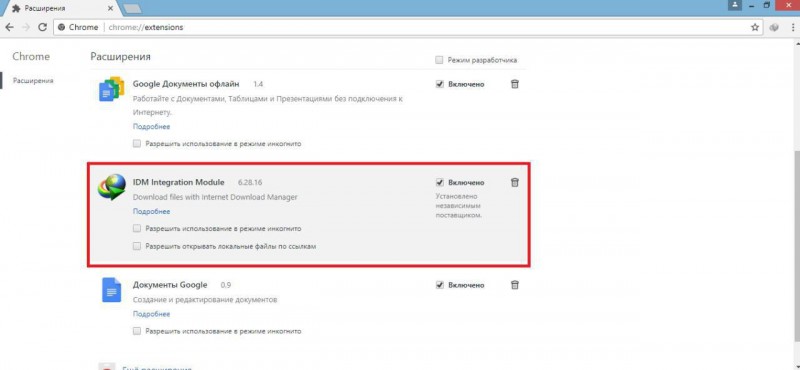
Task: Click the IDM extension icon in the toolbar
Action: click(x=774, y=28)
